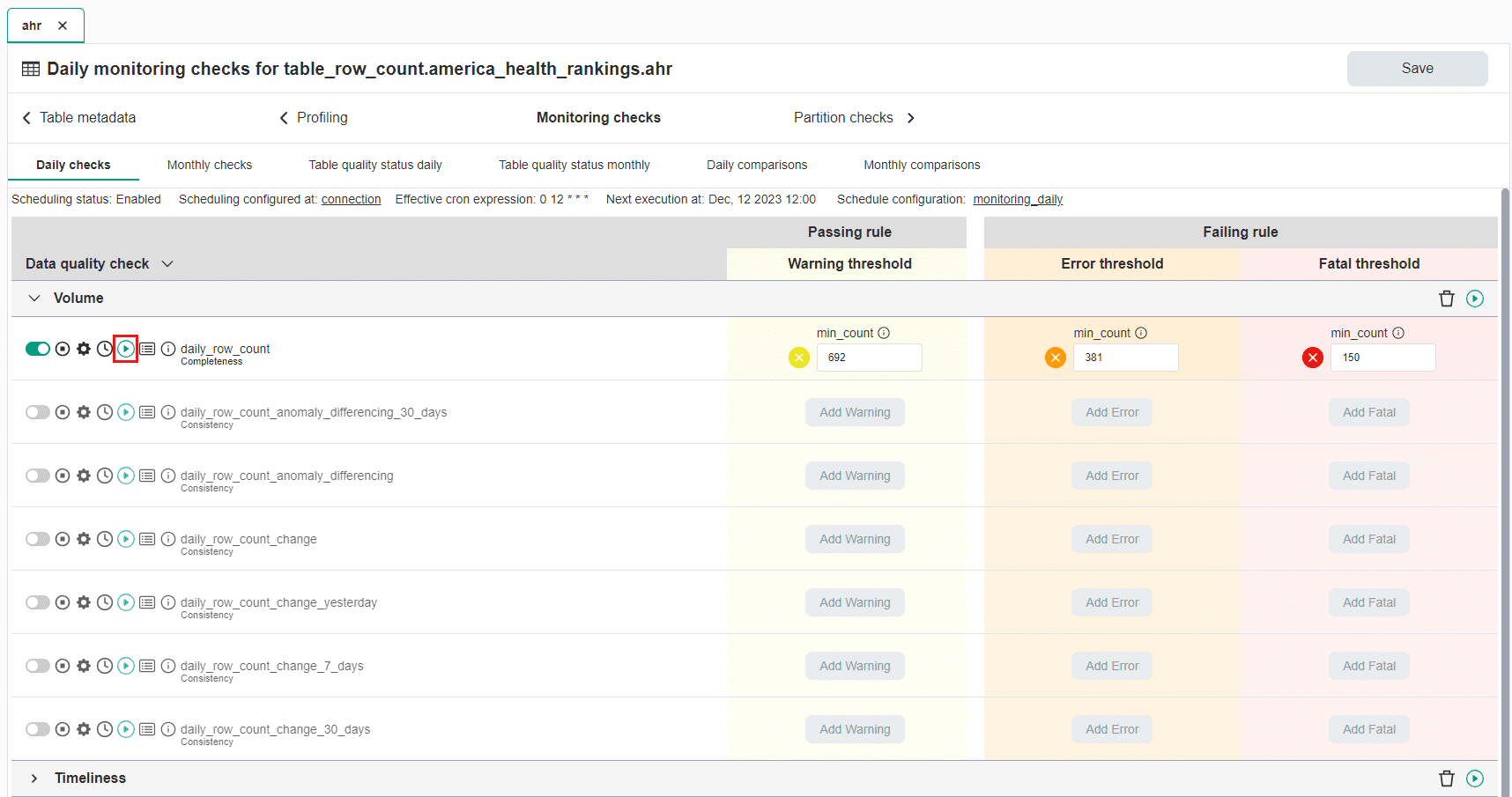Show results list for daily_row_count
This screenshot has height=797, width=1512.
[147, 349]
